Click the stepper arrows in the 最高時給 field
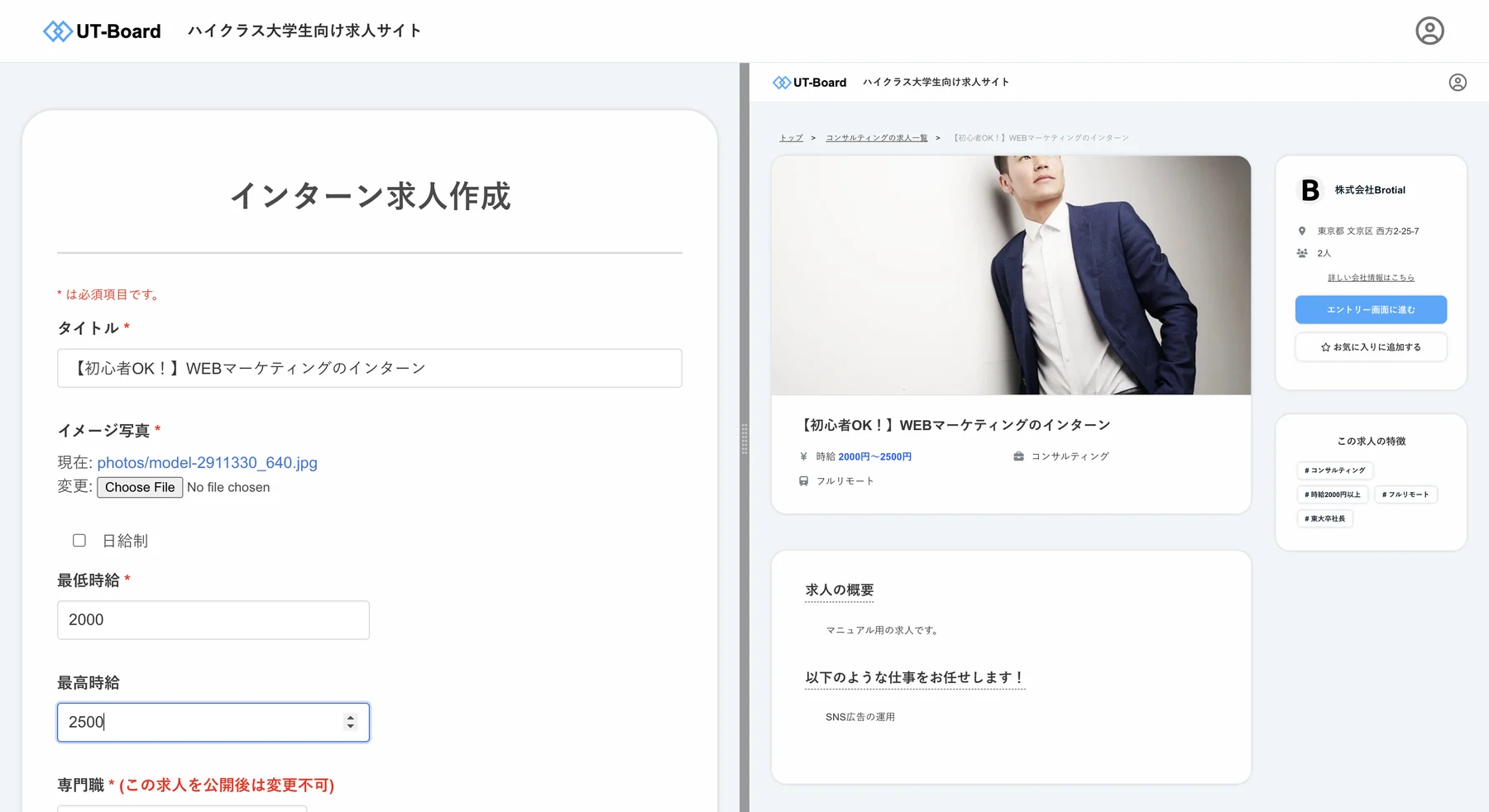1489x812 pixels. [351, 723]
